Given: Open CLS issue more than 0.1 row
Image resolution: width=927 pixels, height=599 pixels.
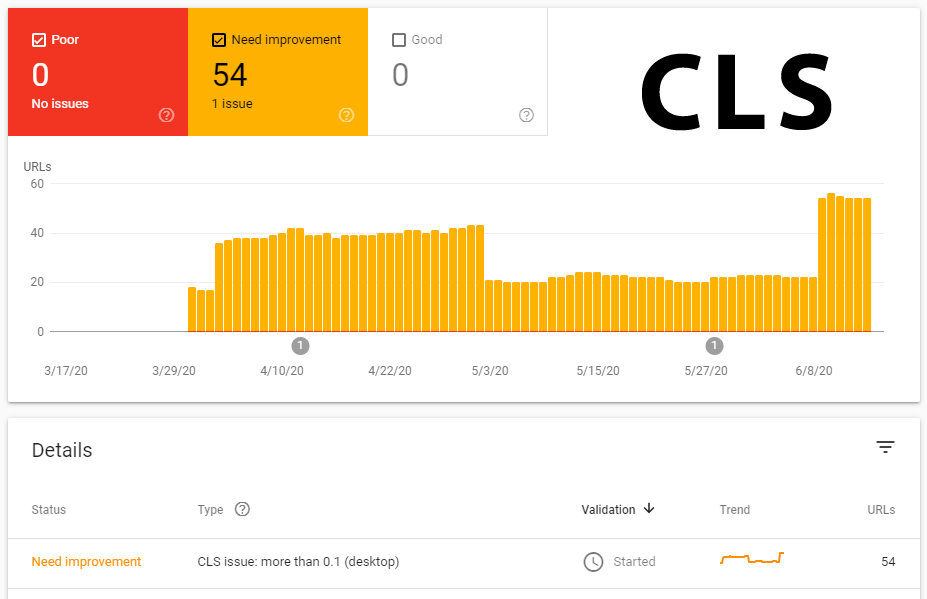Looking at the screenshot, I should [464, 563].
